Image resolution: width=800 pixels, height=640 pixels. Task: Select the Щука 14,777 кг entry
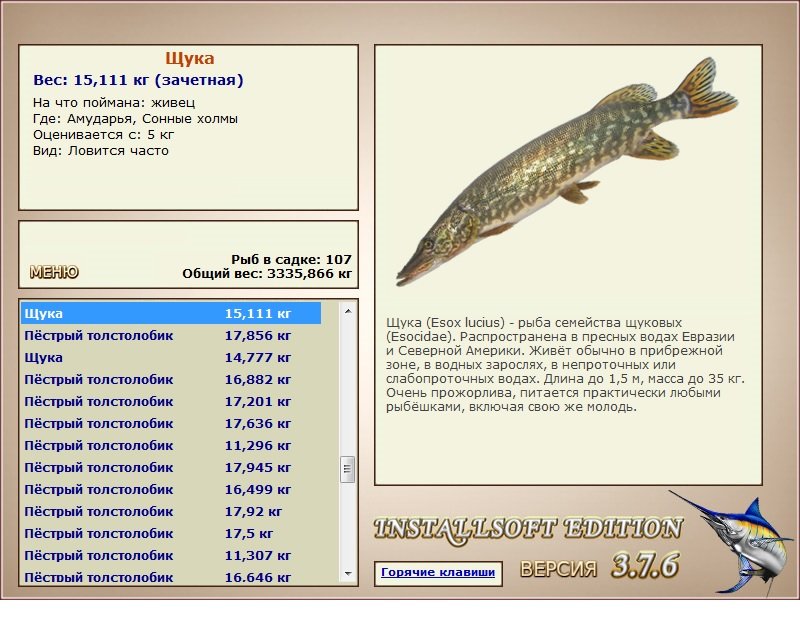pyautogui.click(x=171, y=357)
